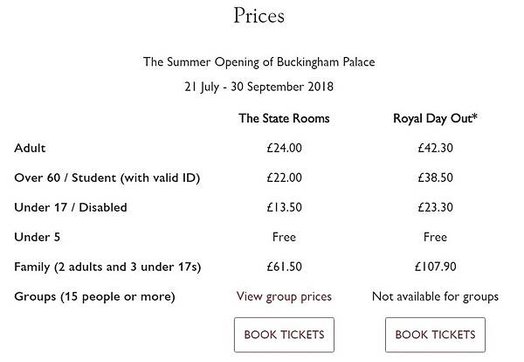Select the Royal Day Out column header
Screen dimensions: 524x362
(x=435, y=118)
